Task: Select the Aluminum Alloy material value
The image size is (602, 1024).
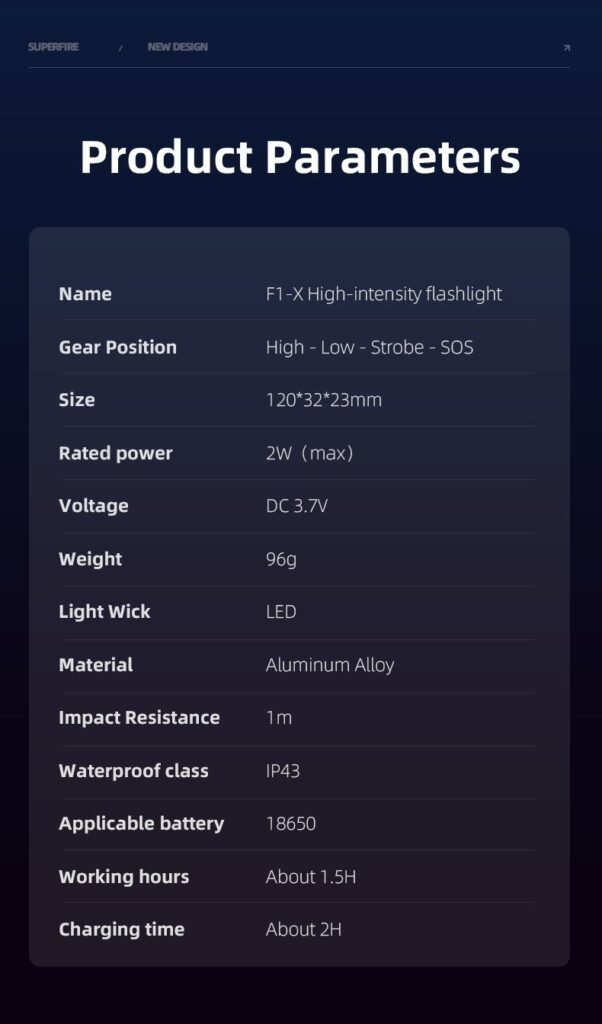Action: pyautogui.click(x=330, y=665)
